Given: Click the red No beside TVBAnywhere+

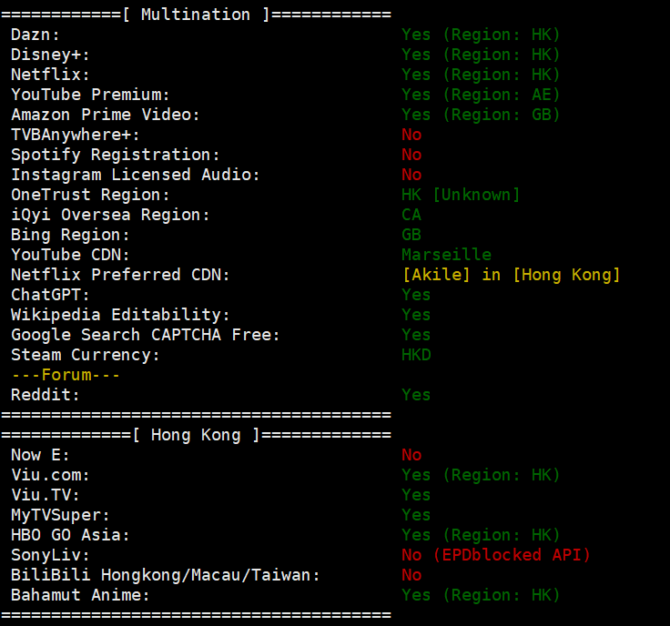Looking at the screenshot, I should [411, 135].
